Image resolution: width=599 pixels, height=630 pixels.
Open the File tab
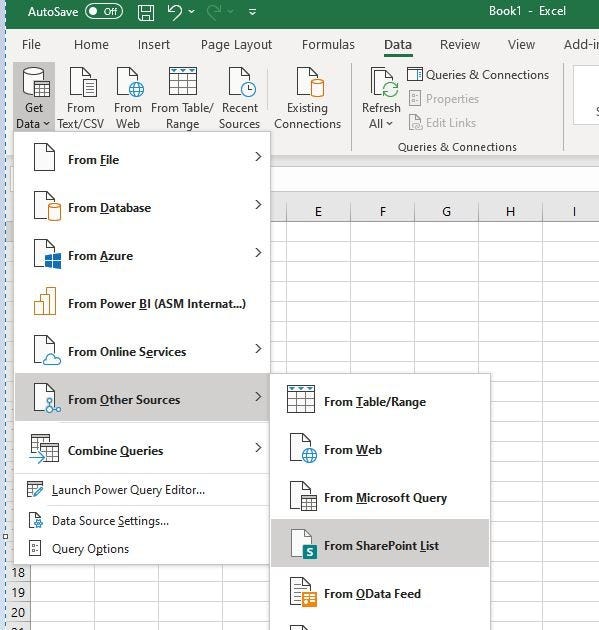pyautogui.click(x=31, y=45)
